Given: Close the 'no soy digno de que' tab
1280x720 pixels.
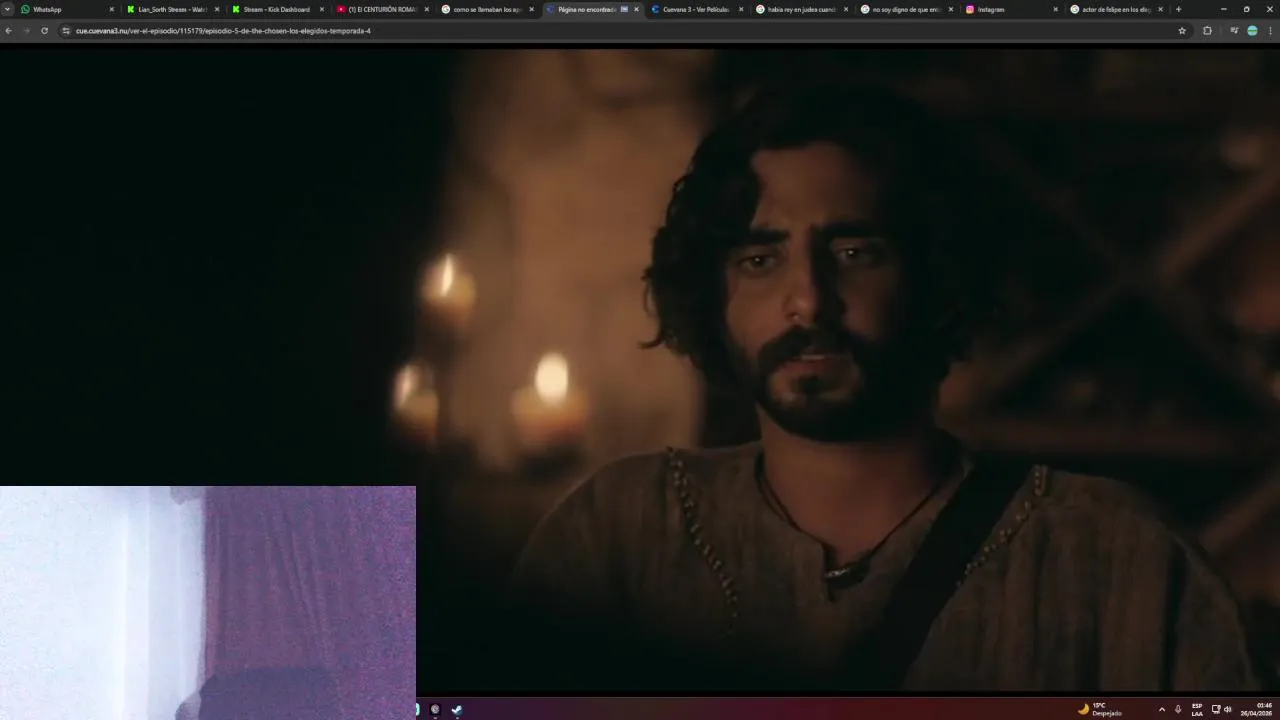Looking at the screenshot, I should coord(951,9).
